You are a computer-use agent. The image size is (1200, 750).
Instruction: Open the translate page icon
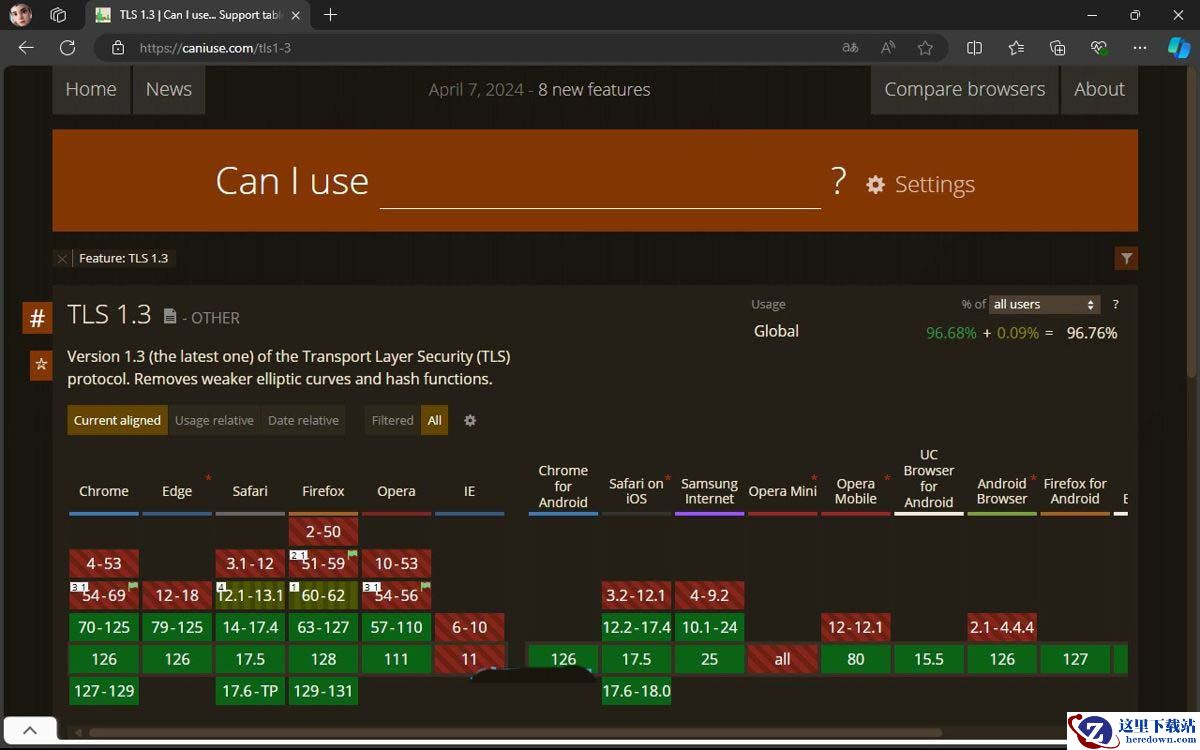coord(850,47)
